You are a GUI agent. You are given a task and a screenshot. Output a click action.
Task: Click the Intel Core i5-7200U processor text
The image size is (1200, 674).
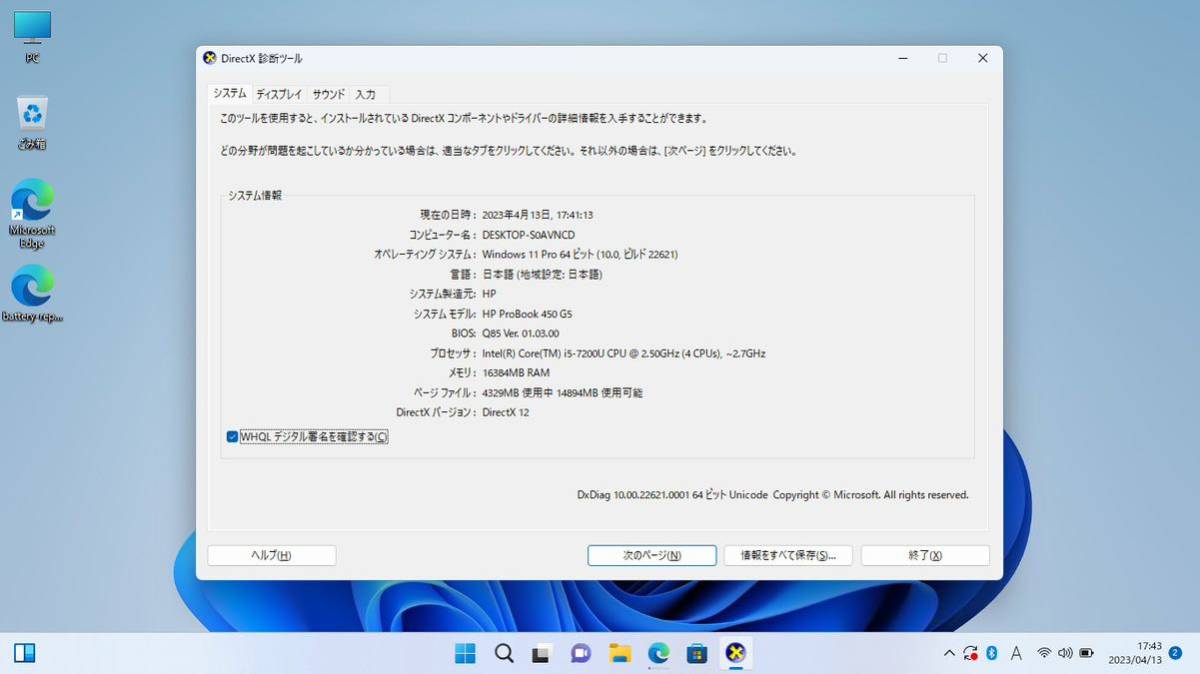[624, 353]
